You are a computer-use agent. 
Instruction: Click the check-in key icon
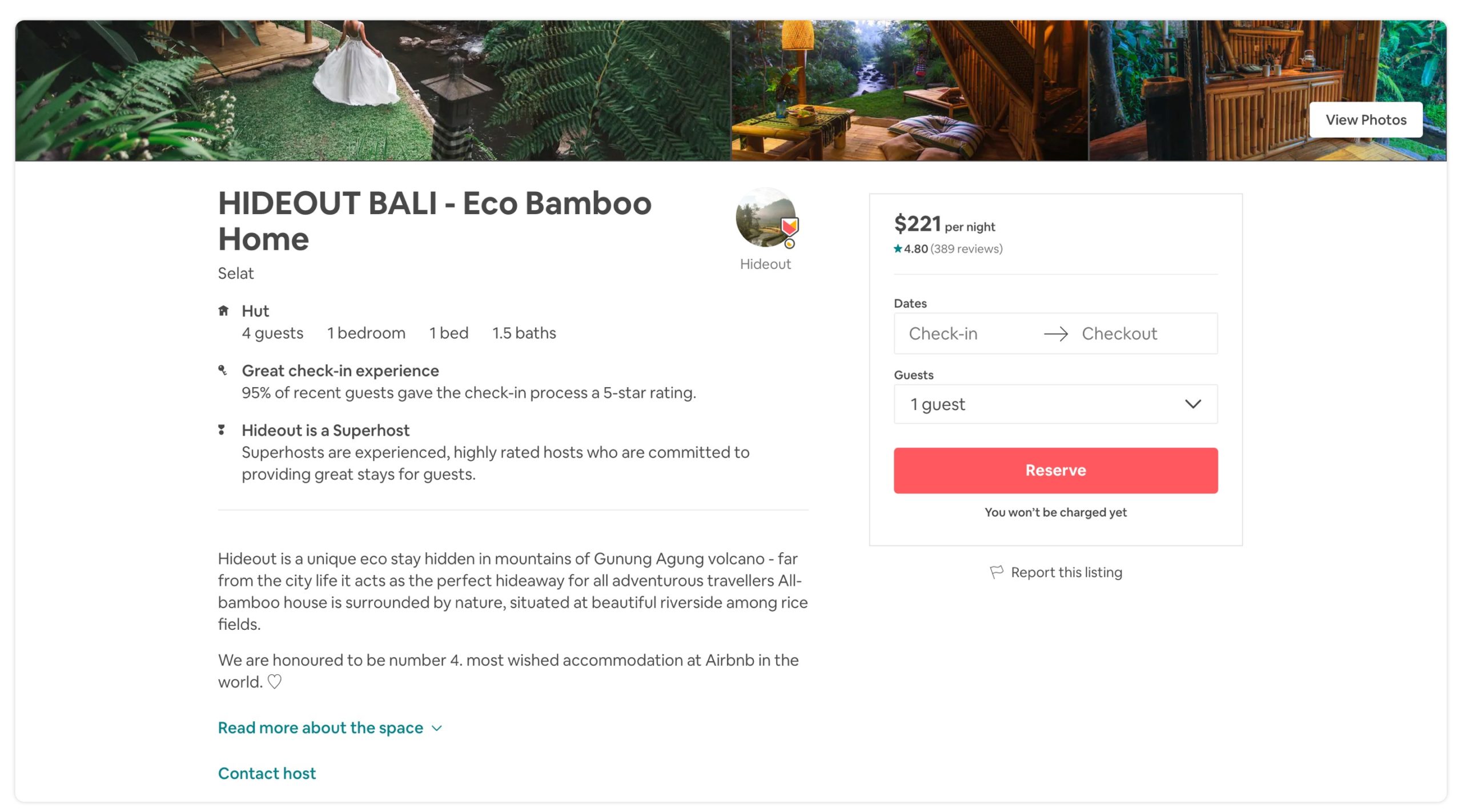point(223,370)
